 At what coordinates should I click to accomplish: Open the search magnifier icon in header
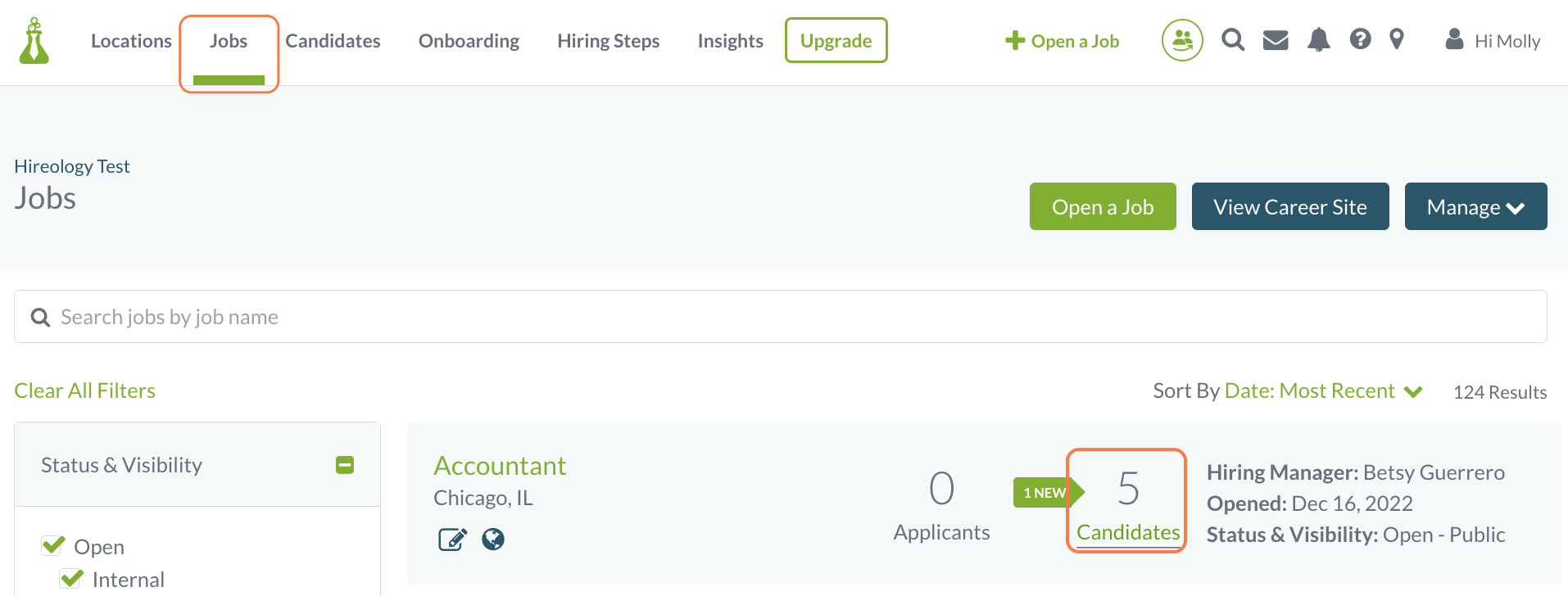1233,39
